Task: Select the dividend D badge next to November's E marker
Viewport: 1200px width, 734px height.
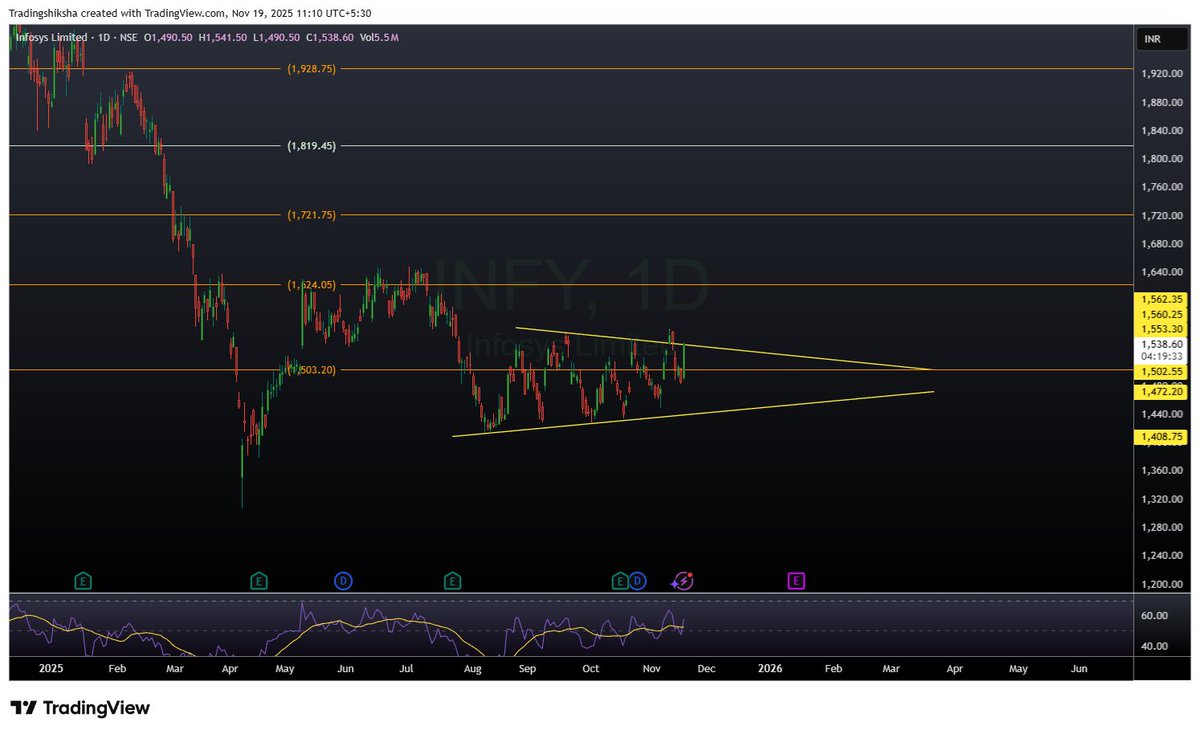Action: tap(638, 580)
